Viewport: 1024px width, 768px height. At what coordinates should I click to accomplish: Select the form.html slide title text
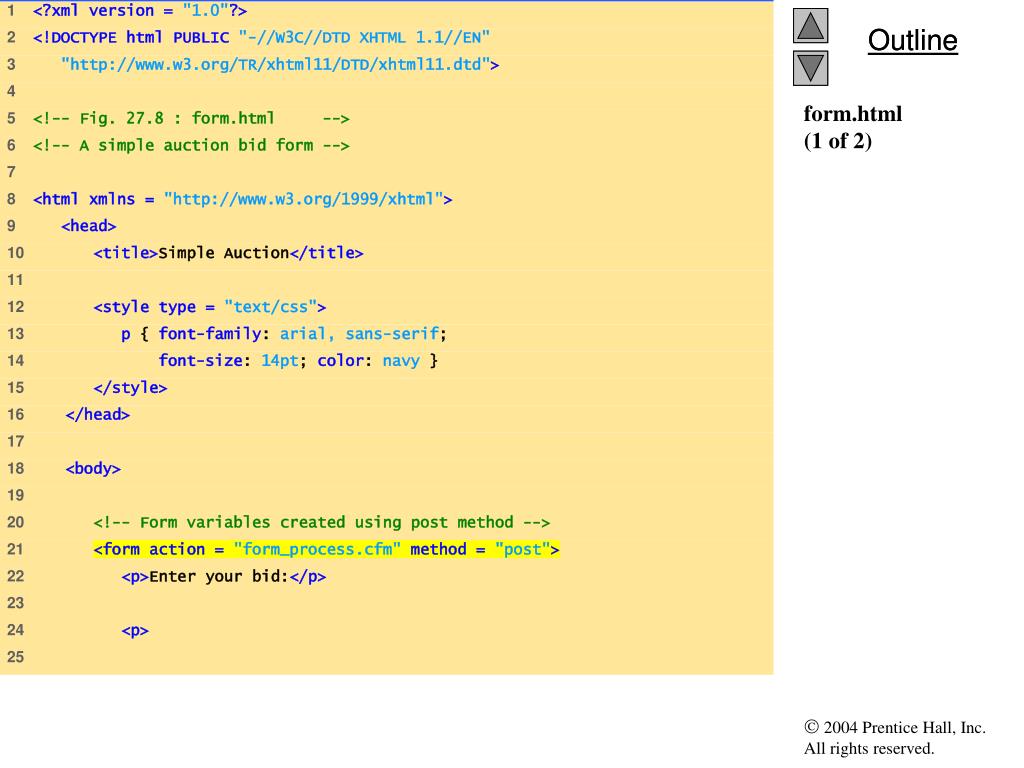coord(852,114)
